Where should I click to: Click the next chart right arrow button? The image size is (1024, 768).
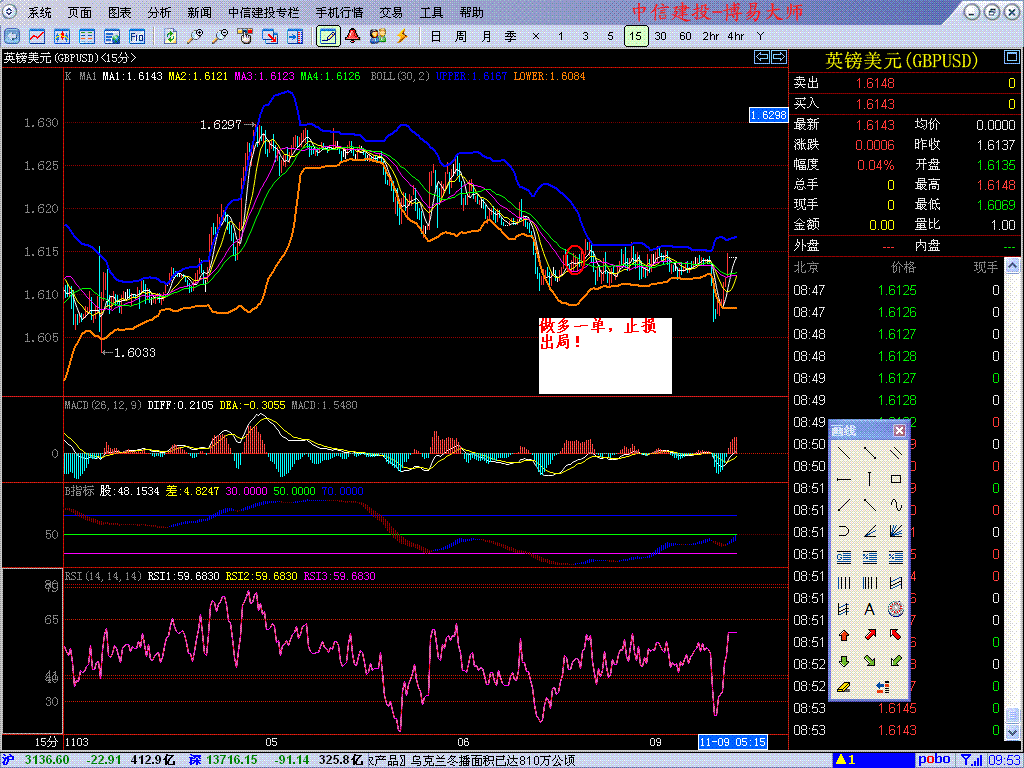pos(778,57)
